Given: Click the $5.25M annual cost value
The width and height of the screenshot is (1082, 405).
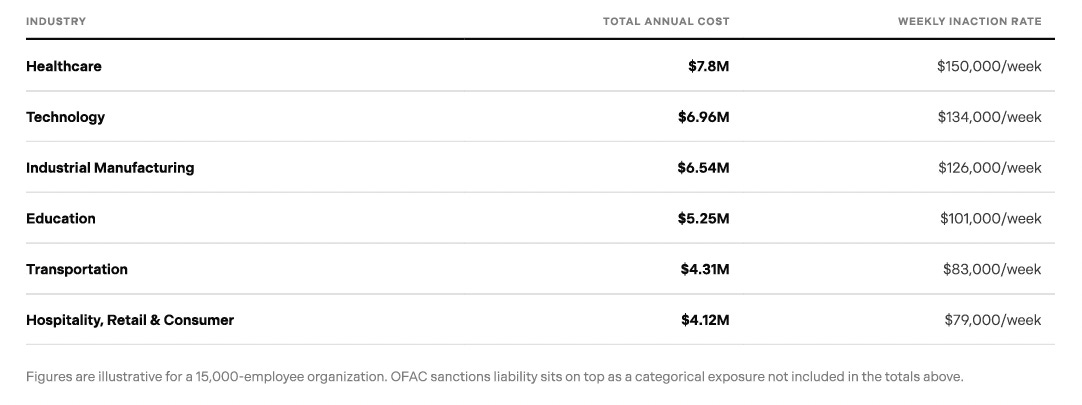Looking at the screenshot, I should click(703, 219).
